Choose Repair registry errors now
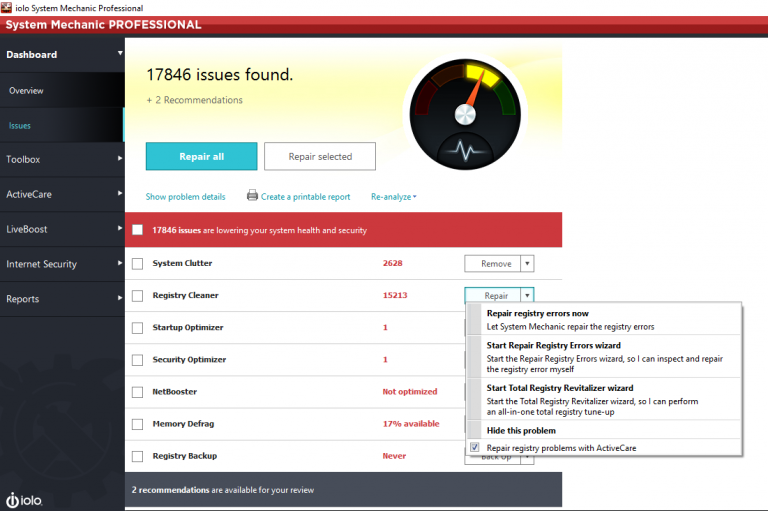768x511 pixels. click(604, 319)
